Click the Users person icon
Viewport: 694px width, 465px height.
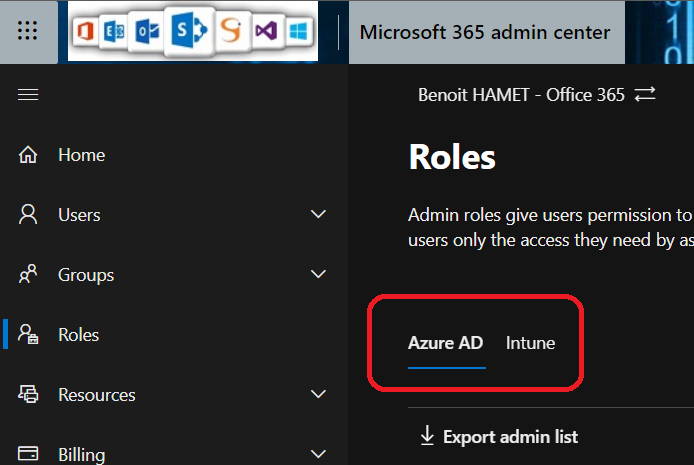click(28, 215)
